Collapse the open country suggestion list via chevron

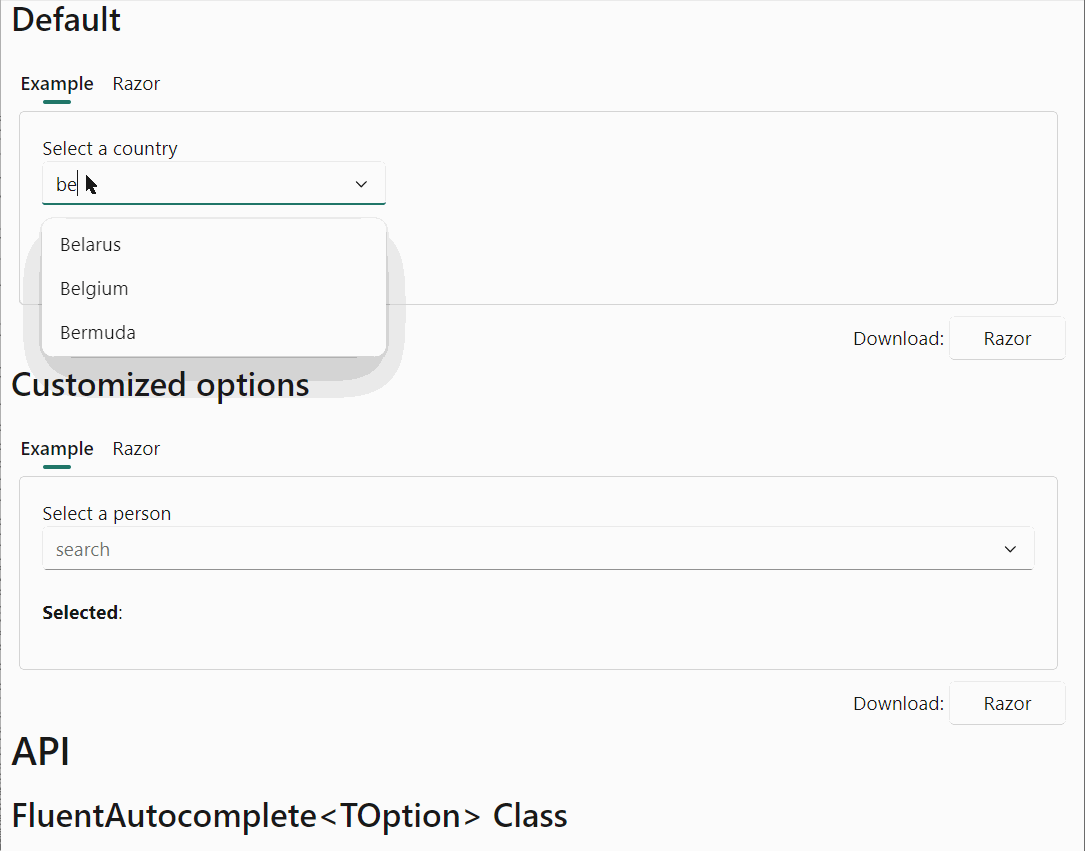point(361,184)
